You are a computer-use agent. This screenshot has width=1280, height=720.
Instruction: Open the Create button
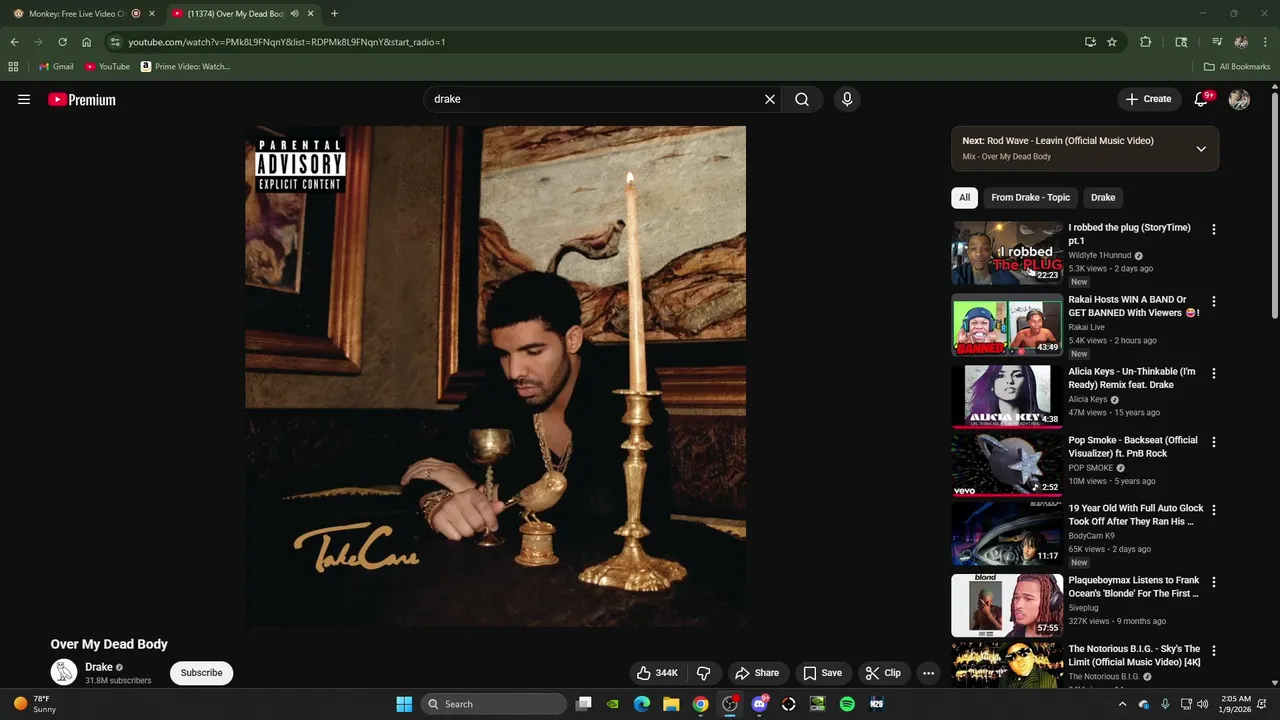(1148, 99)
